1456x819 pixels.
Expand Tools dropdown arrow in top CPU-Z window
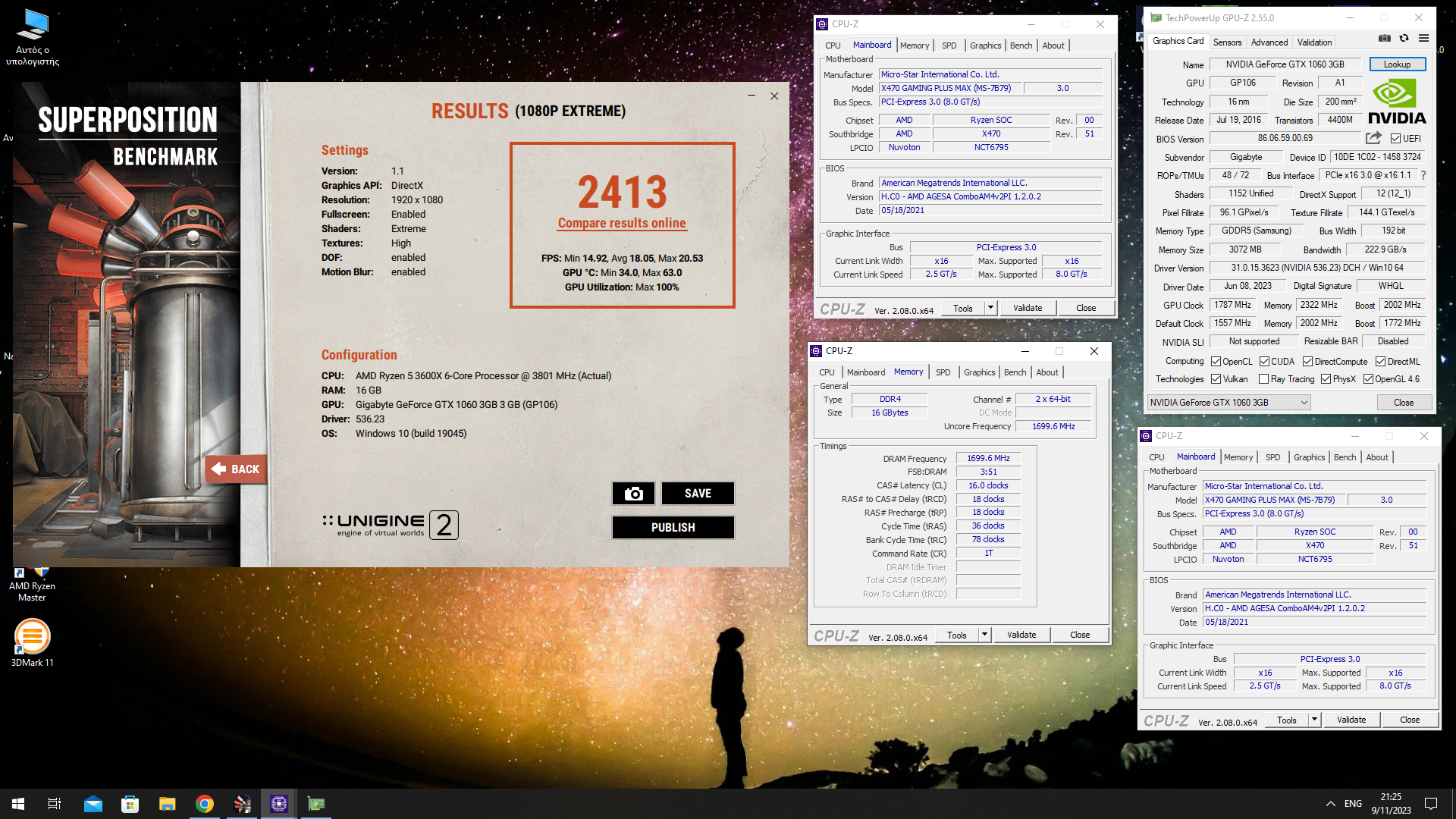pyautogui.click(x=990, y=308)
